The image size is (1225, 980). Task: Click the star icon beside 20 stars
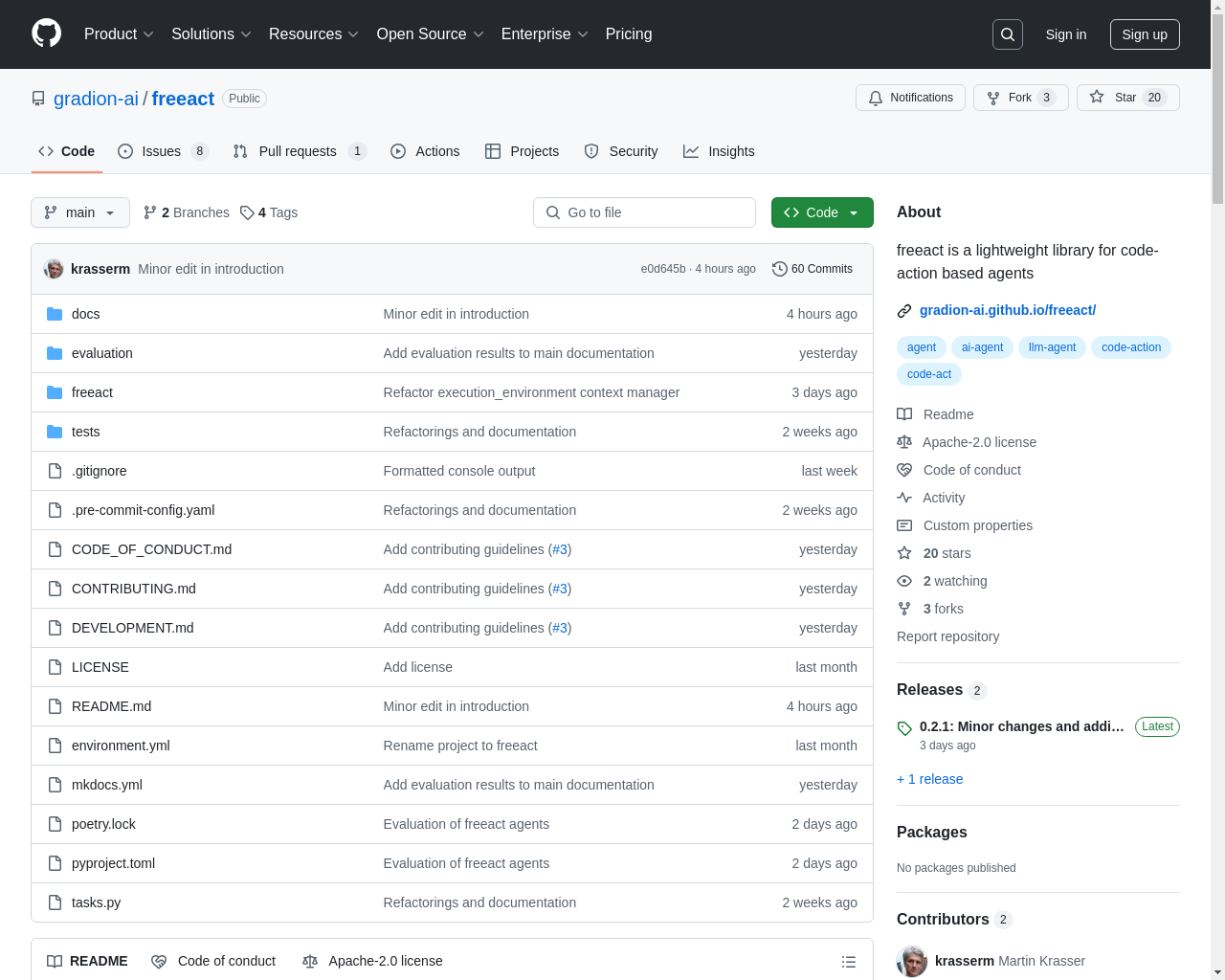click(904, 553)
